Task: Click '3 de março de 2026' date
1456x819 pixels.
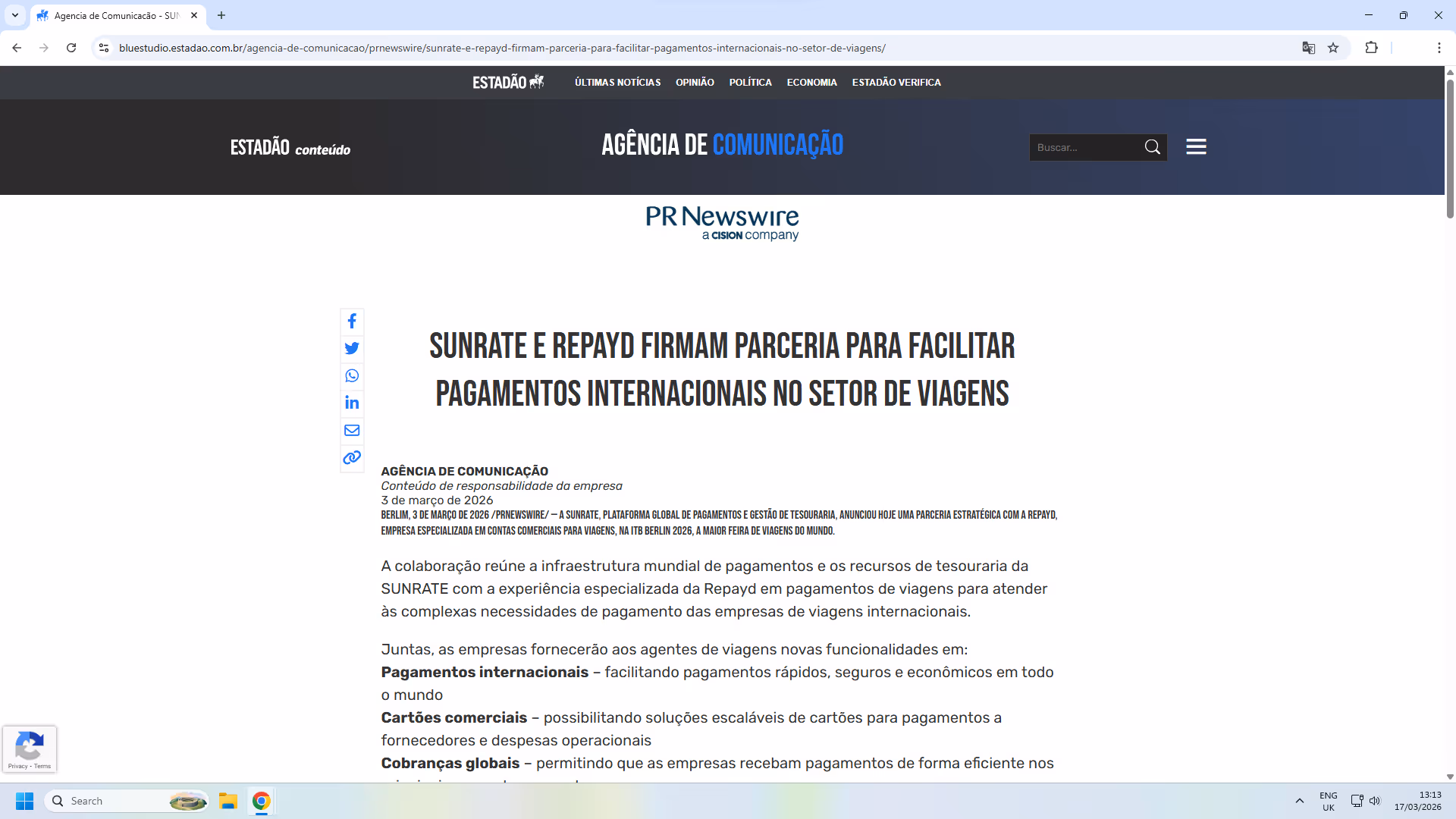Action: click(x=437, y=500)
